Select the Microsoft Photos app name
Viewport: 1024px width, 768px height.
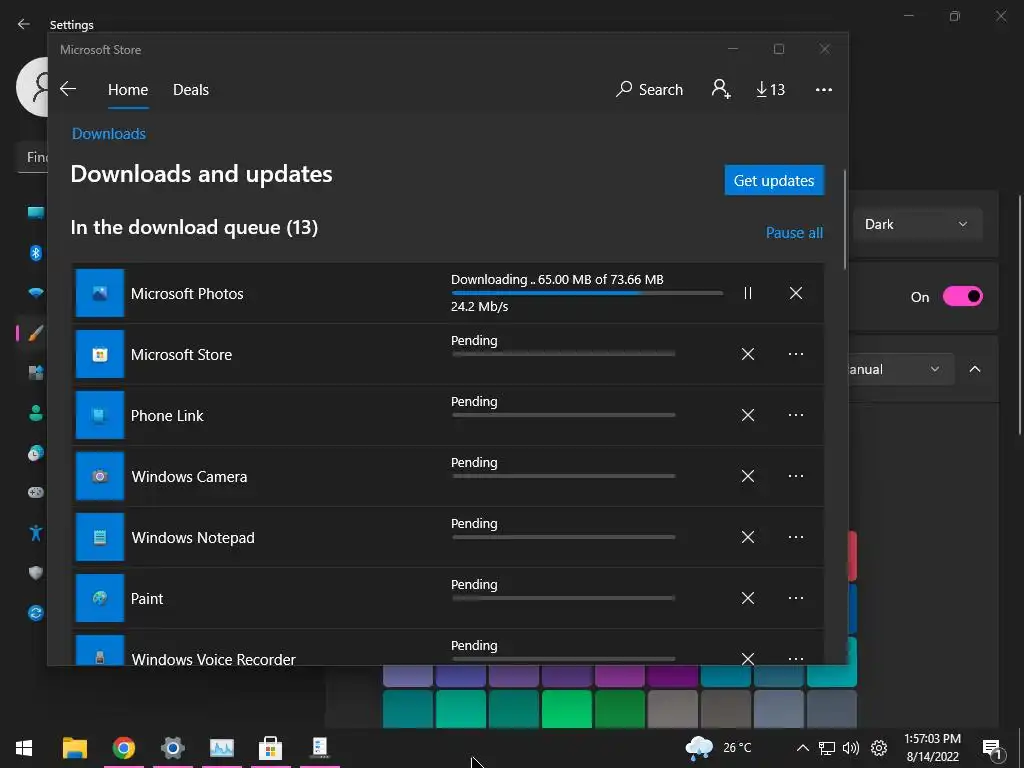(187, 294)
